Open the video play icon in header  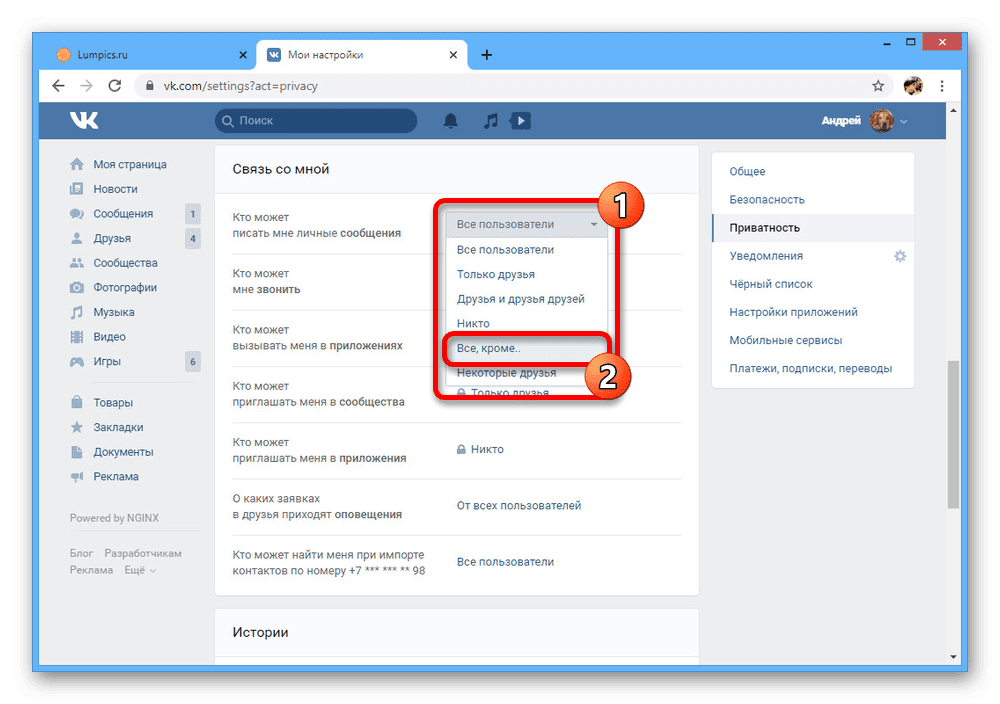click(520, 121)
